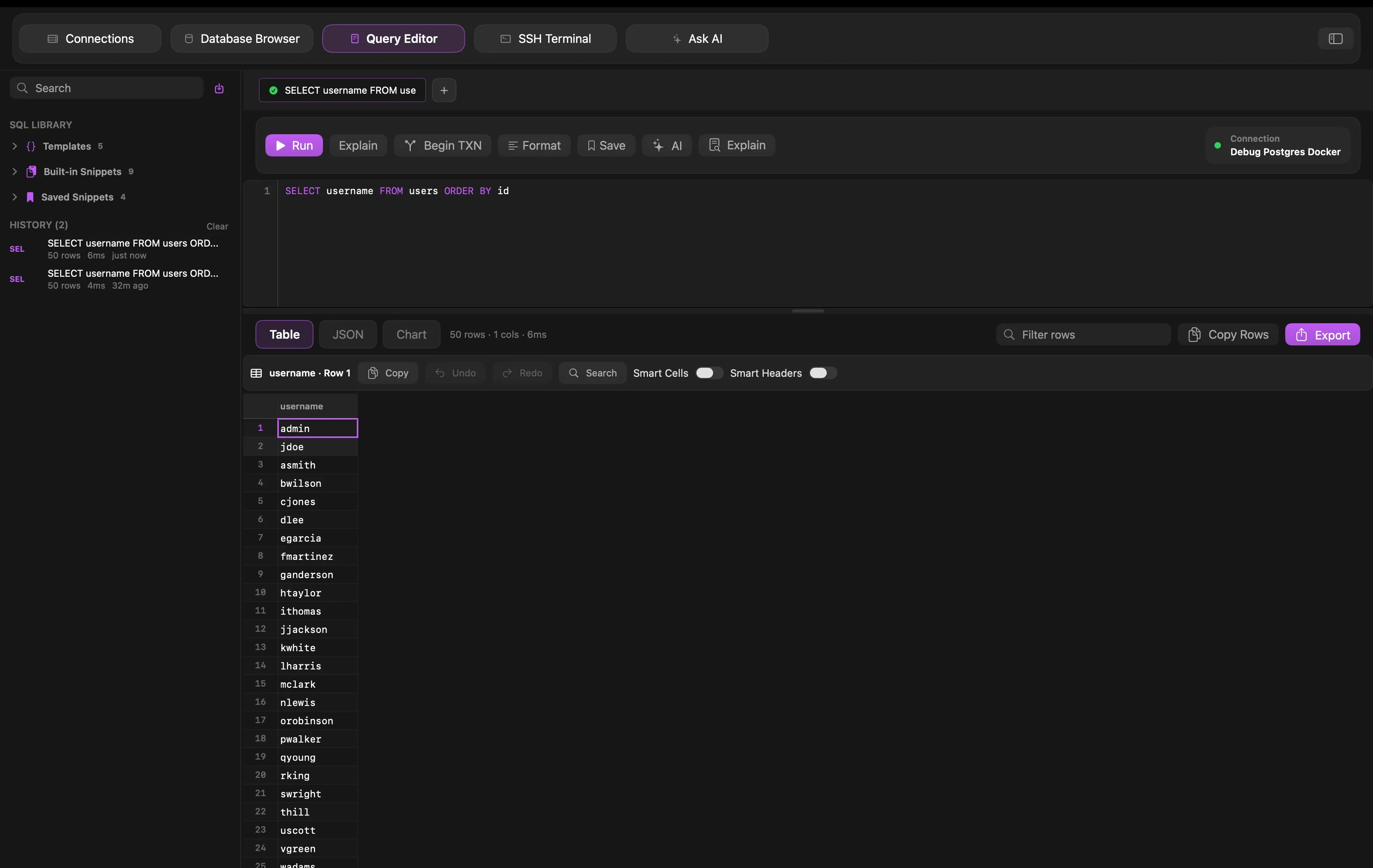This screenshot has width=1373, height=868.
Task: Open the Debug Postgres Docker connection selector
Action: 1278,145
